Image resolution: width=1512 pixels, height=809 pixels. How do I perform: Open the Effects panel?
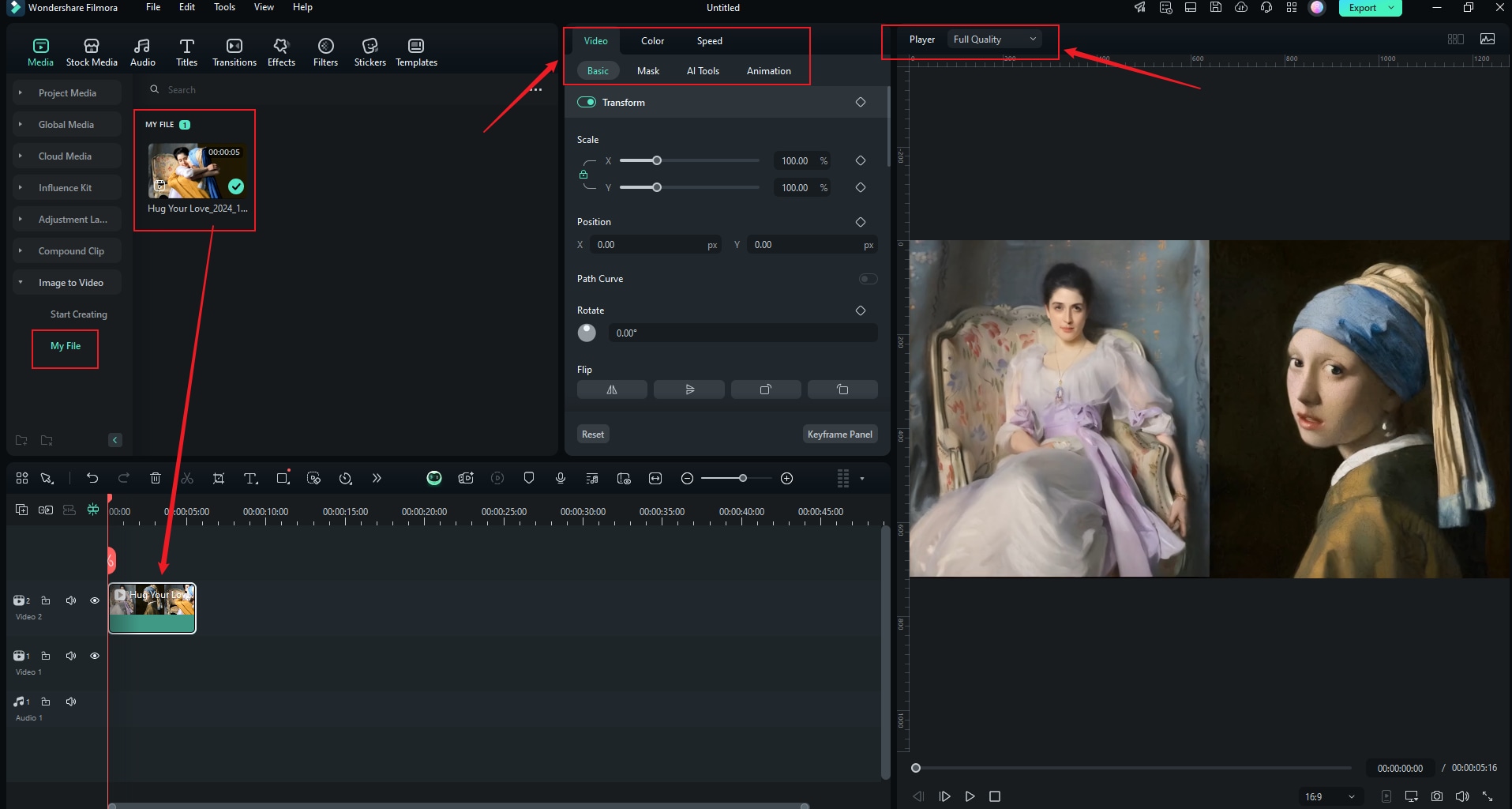point(281,52)
